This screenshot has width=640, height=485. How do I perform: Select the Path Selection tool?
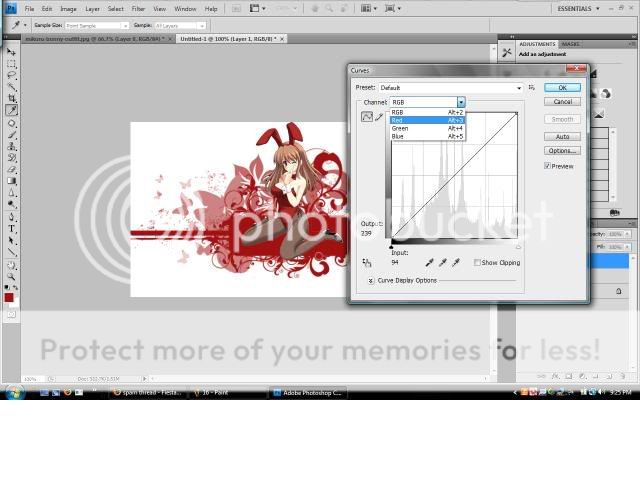tap(11, 240)
